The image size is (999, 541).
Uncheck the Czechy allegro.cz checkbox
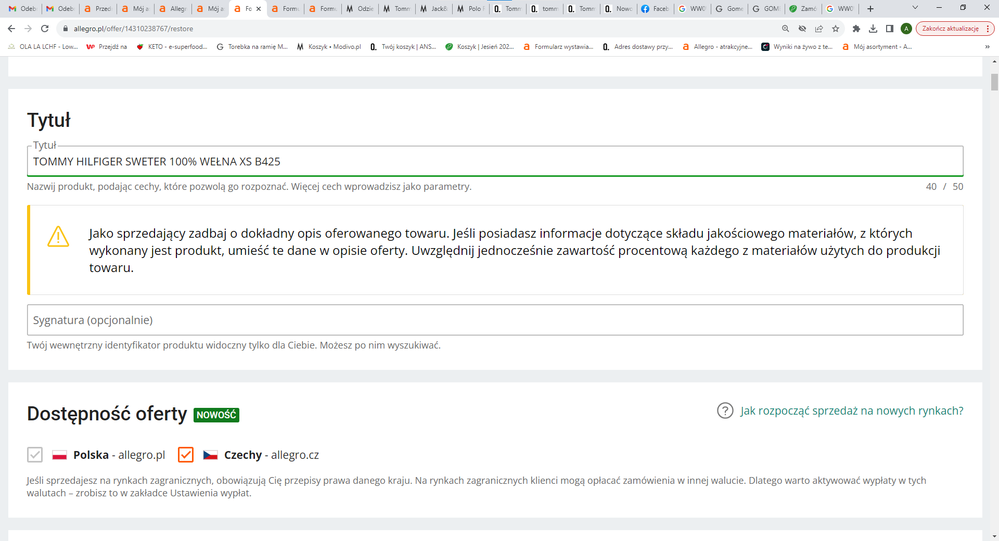(185, 454)
